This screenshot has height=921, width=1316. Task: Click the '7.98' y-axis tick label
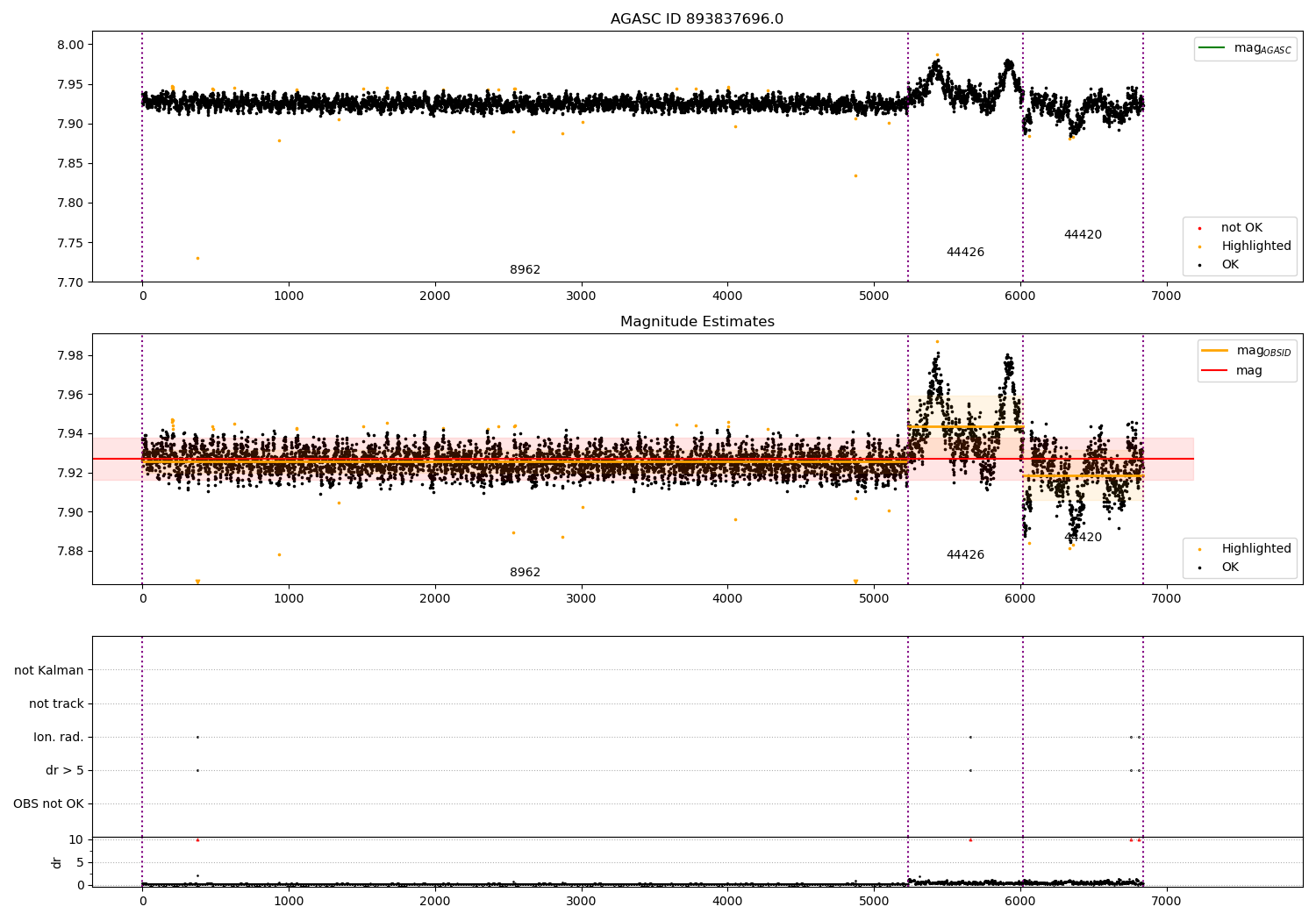72,355
